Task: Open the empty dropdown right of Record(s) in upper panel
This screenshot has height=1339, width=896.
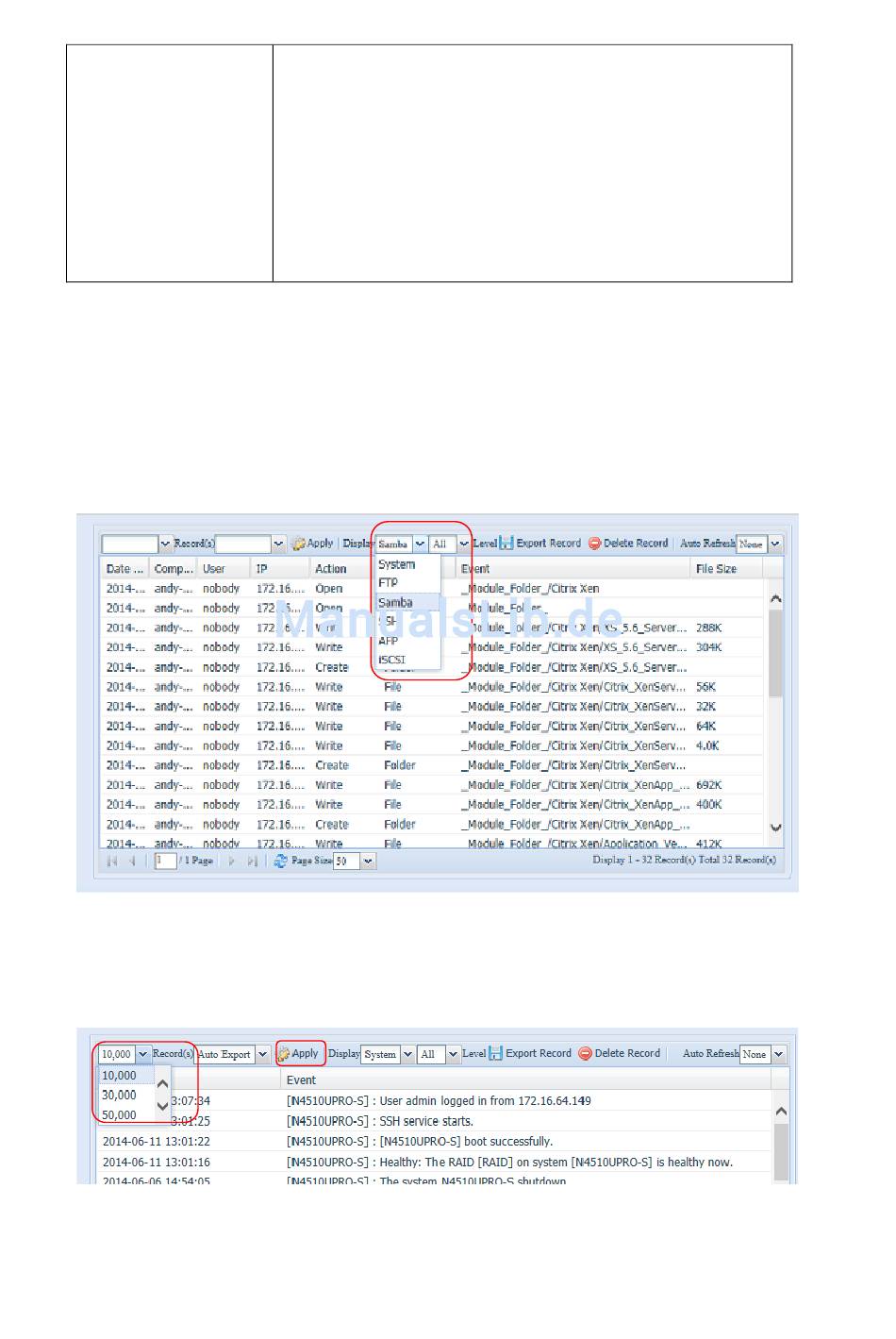Action: 278,544
